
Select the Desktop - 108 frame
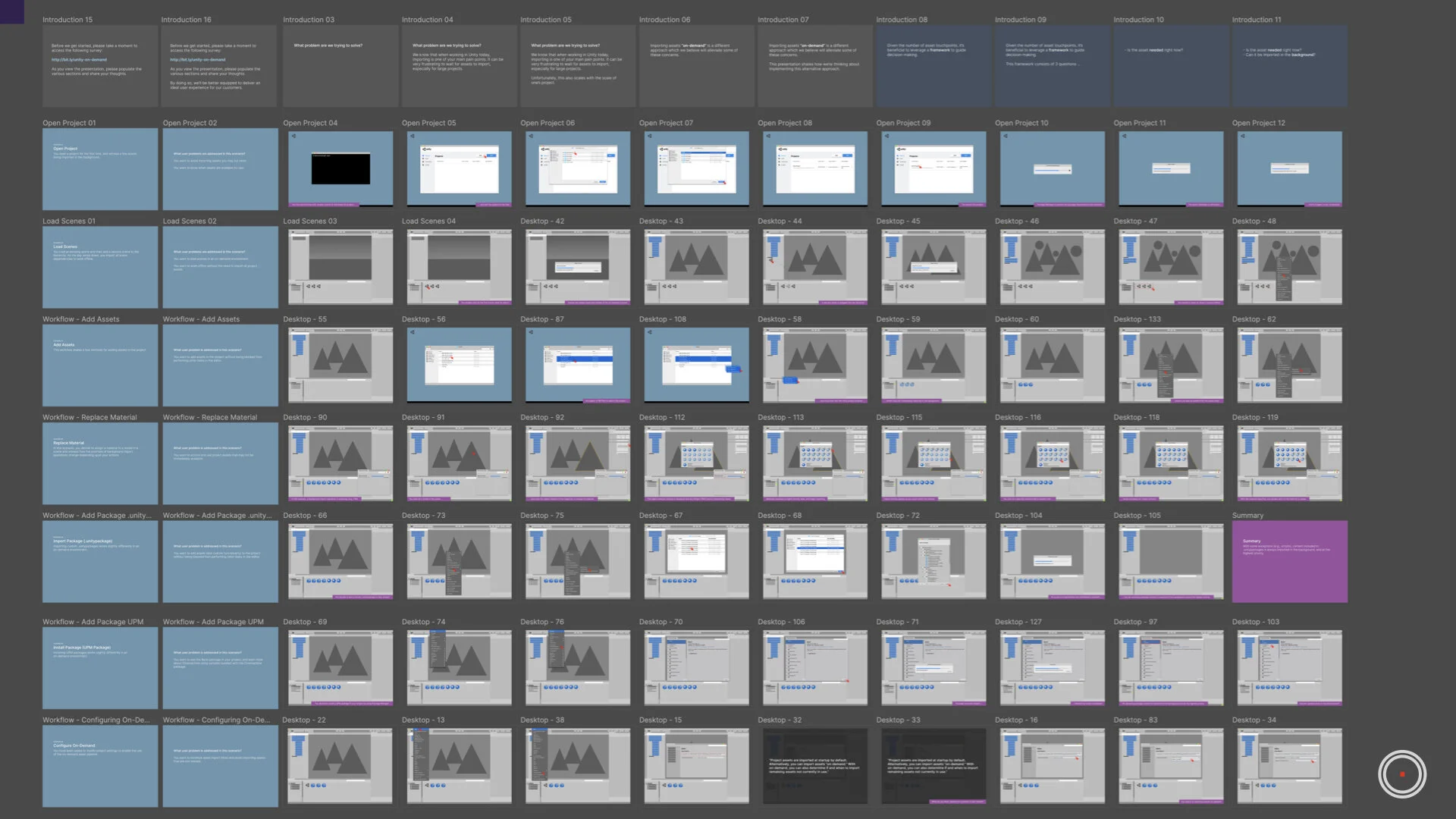pos(696,365)
